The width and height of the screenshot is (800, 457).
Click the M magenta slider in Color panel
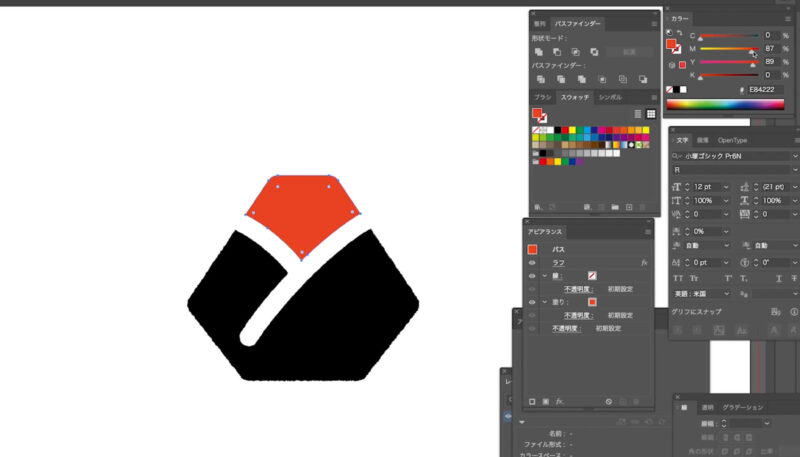[x=729, y=49]
